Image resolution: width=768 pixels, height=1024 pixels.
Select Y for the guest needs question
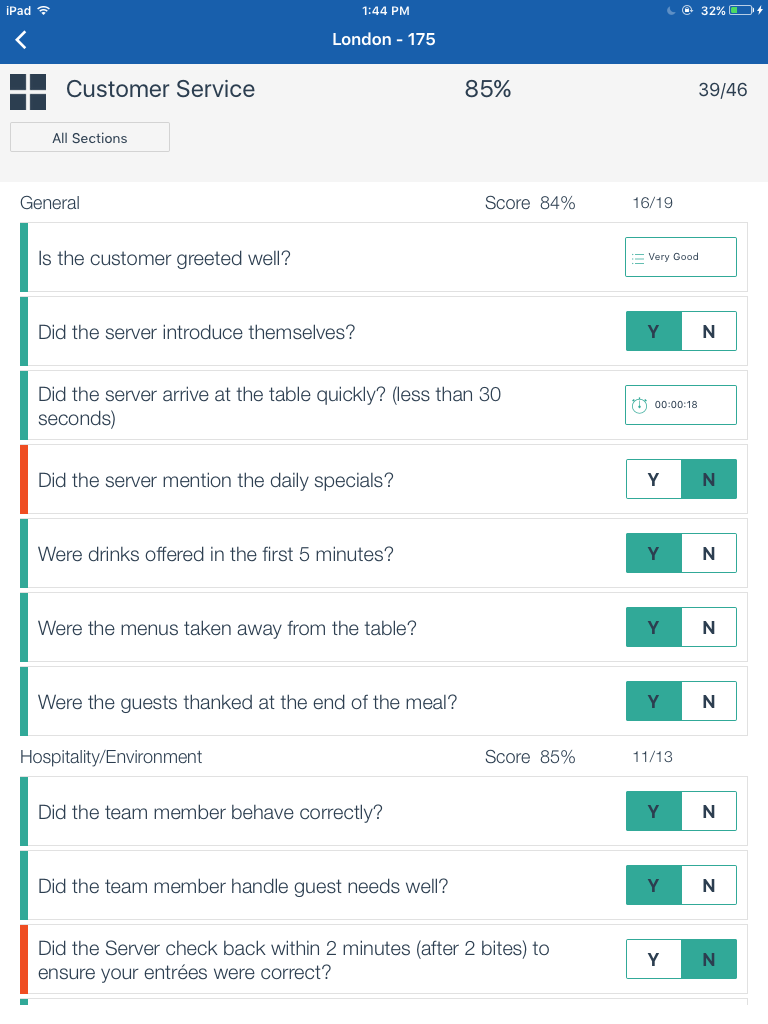pyautogui.click(x=653, y=885)
